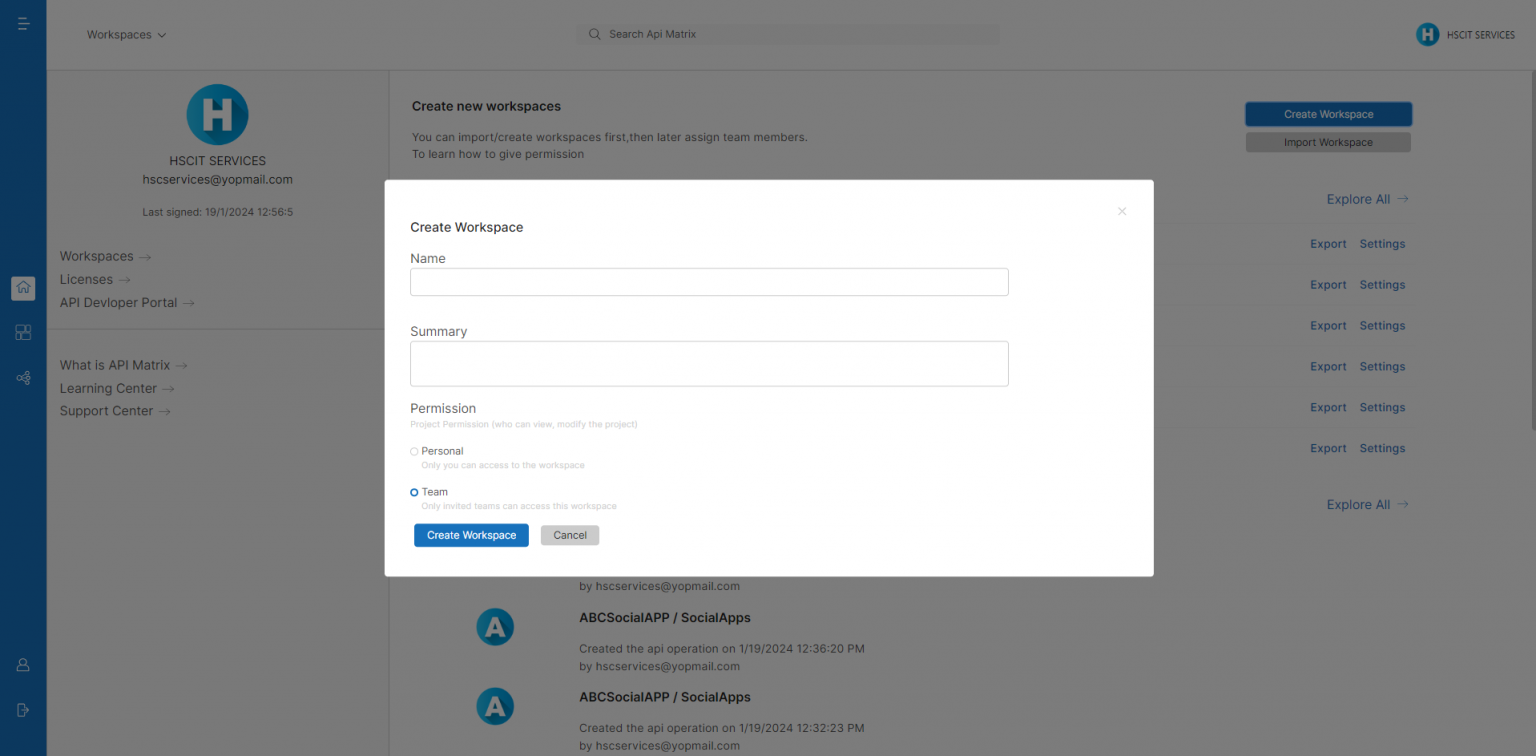Open the user Profile icon in sidebar
Viewport: 1536px width, 756px height.
(23, 664)
